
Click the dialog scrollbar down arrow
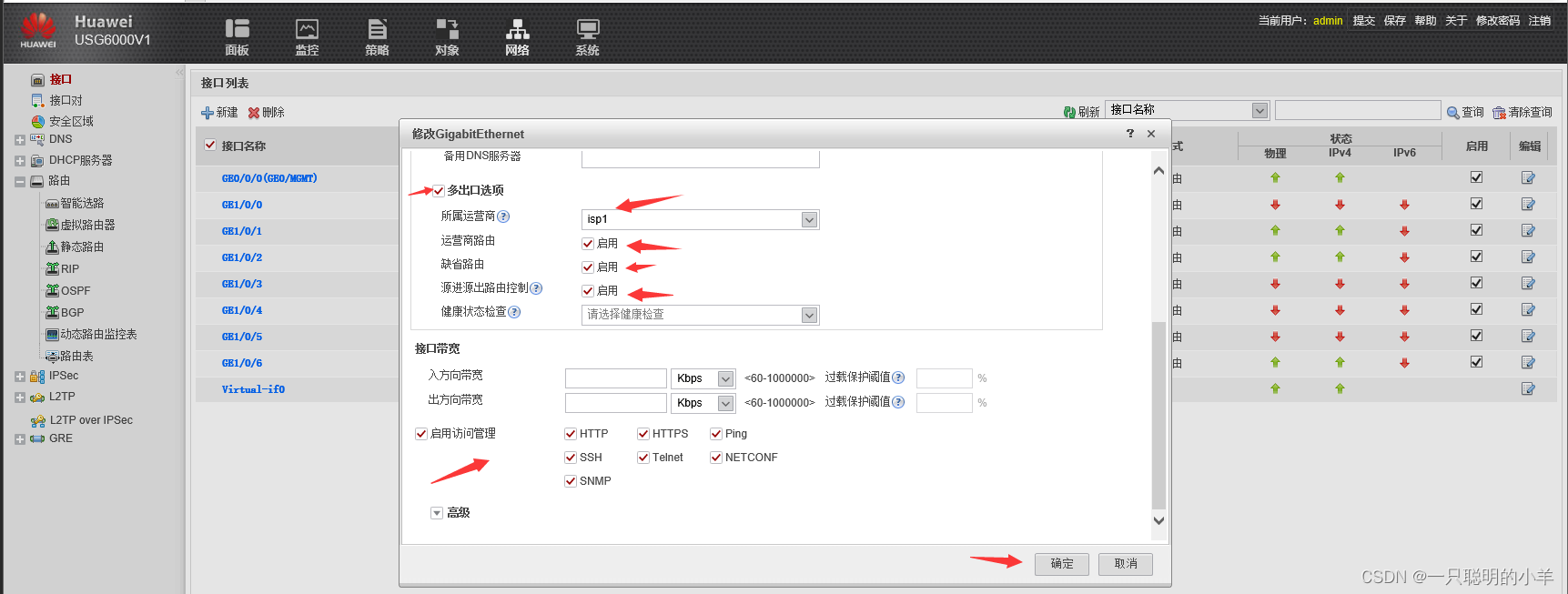pyautogui.click(x=1158, y=521)
